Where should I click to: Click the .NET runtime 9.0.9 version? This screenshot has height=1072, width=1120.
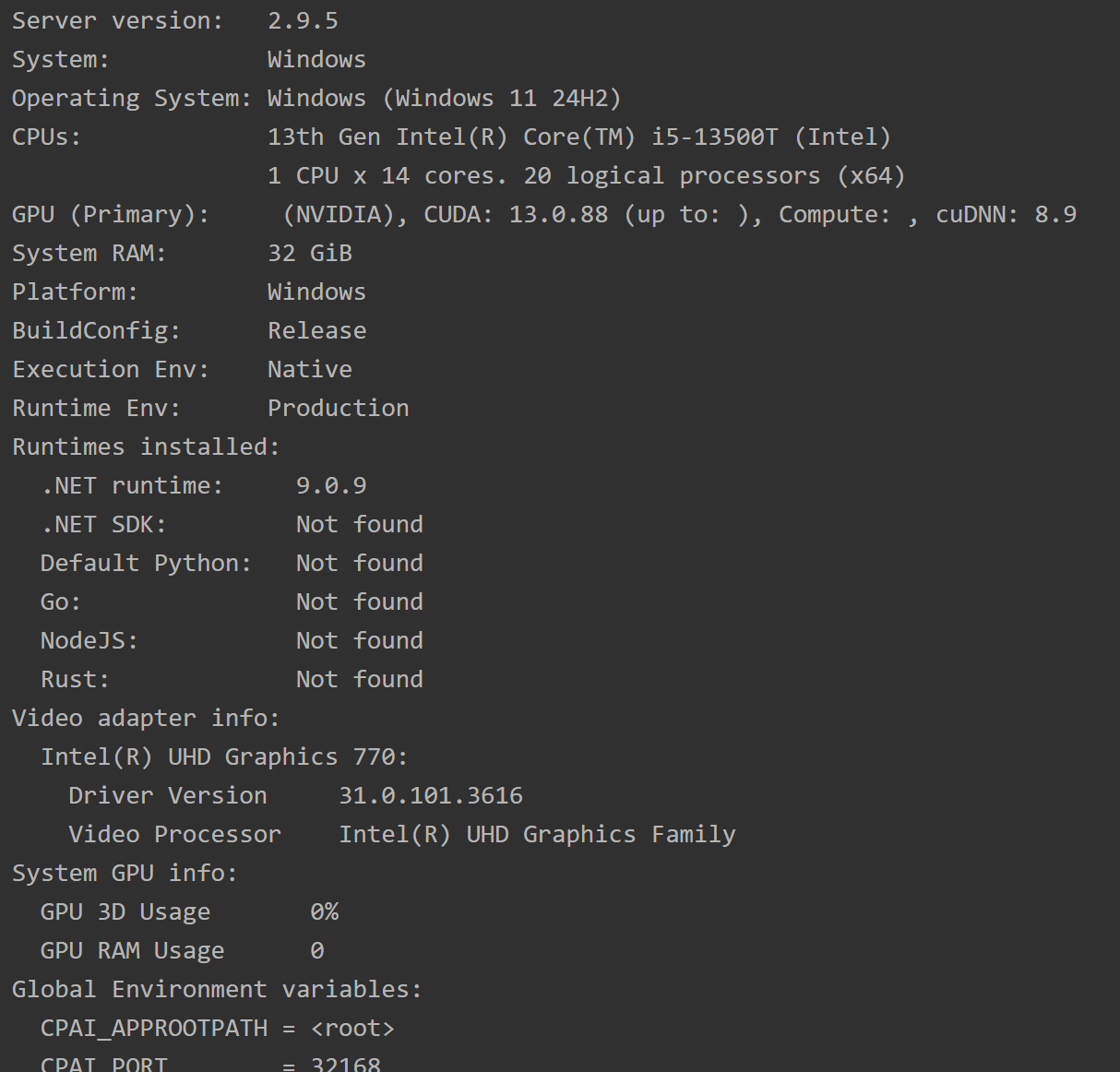click(x=331, y=485)
